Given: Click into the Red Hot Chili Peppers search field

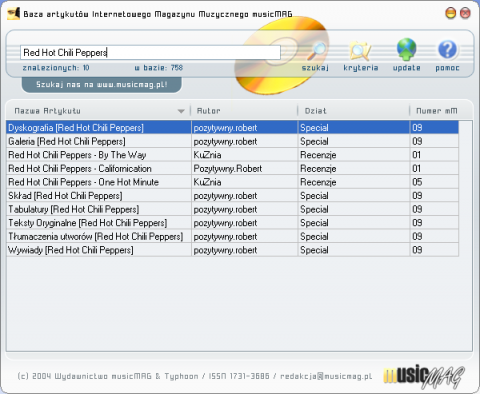Looking at the screenshot, I should 150,53.
